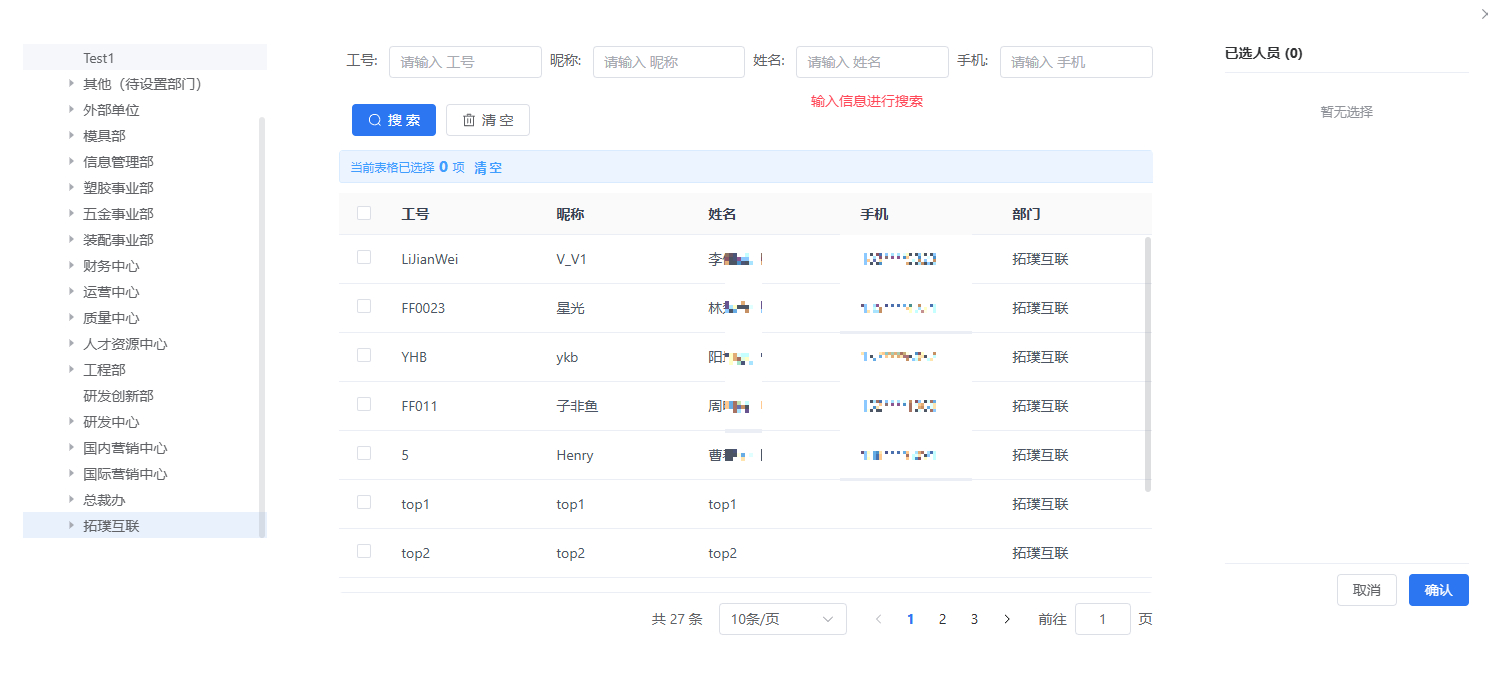Click the ykb nickname cell
Image resolution: width=1488 pixels, height=676 pixels.
(x=567, y=357)
